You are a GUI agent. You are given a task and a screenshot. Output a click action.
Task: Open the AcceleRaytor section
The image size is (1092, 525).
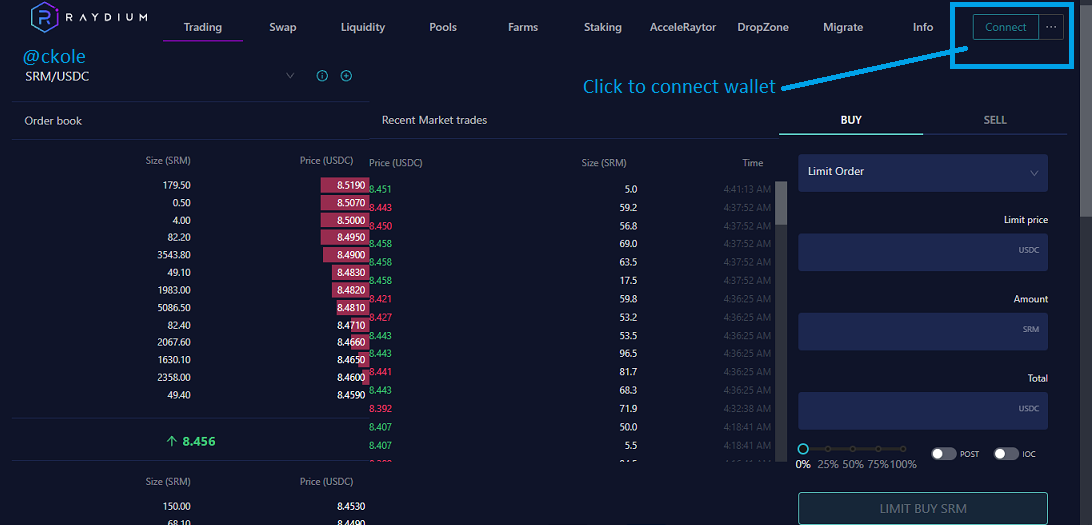(x=682, y=27)
